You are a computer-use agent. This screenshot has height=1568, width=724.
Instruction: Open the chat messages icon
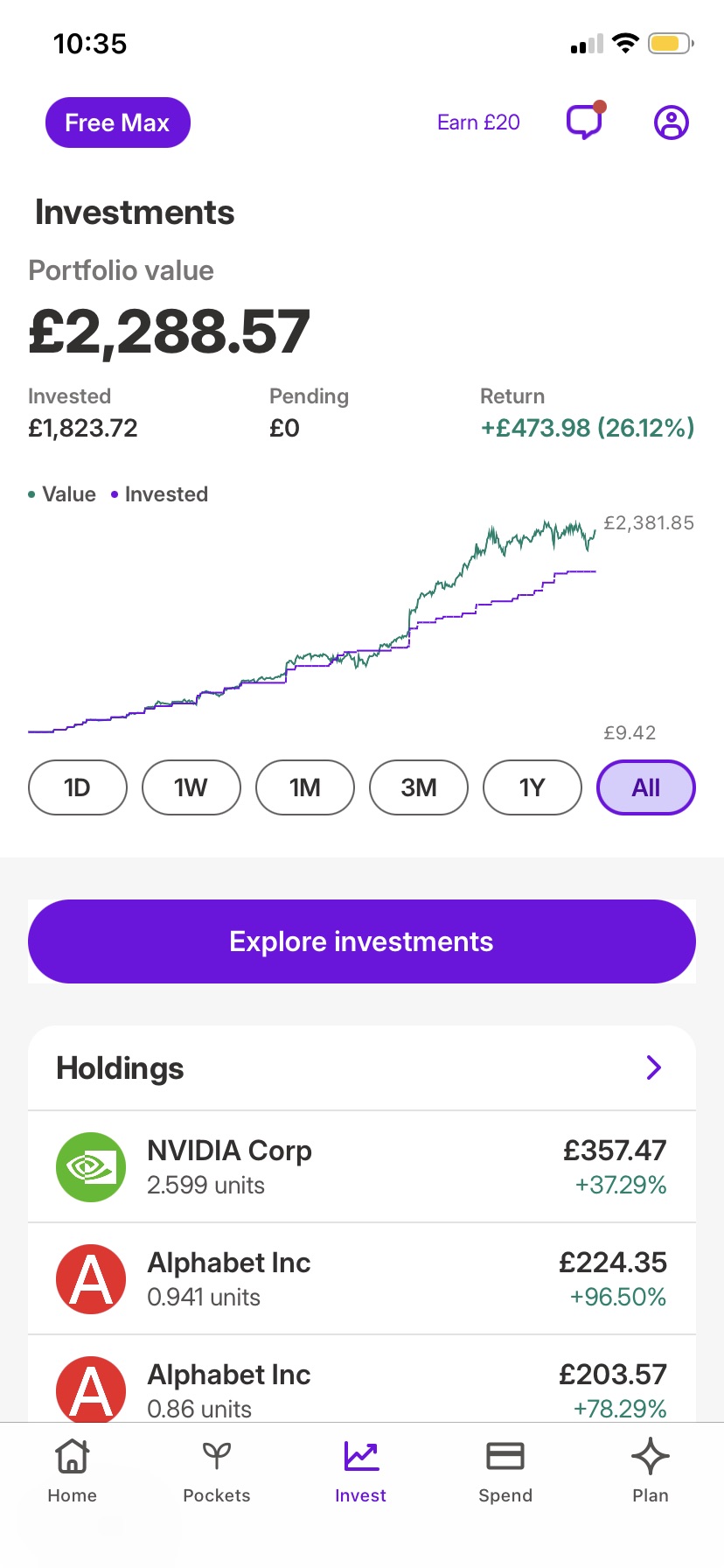(585, 122)
